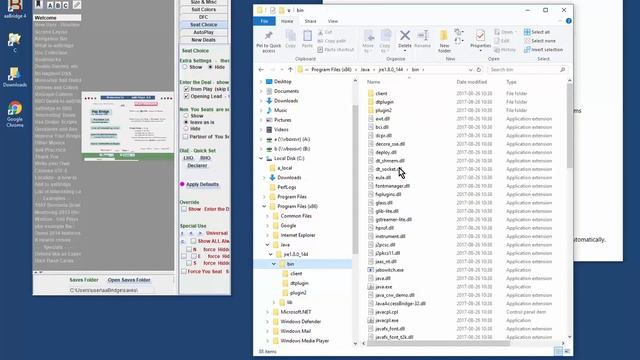Click the Move to icon
640x360 pixels.
point(368,36)
